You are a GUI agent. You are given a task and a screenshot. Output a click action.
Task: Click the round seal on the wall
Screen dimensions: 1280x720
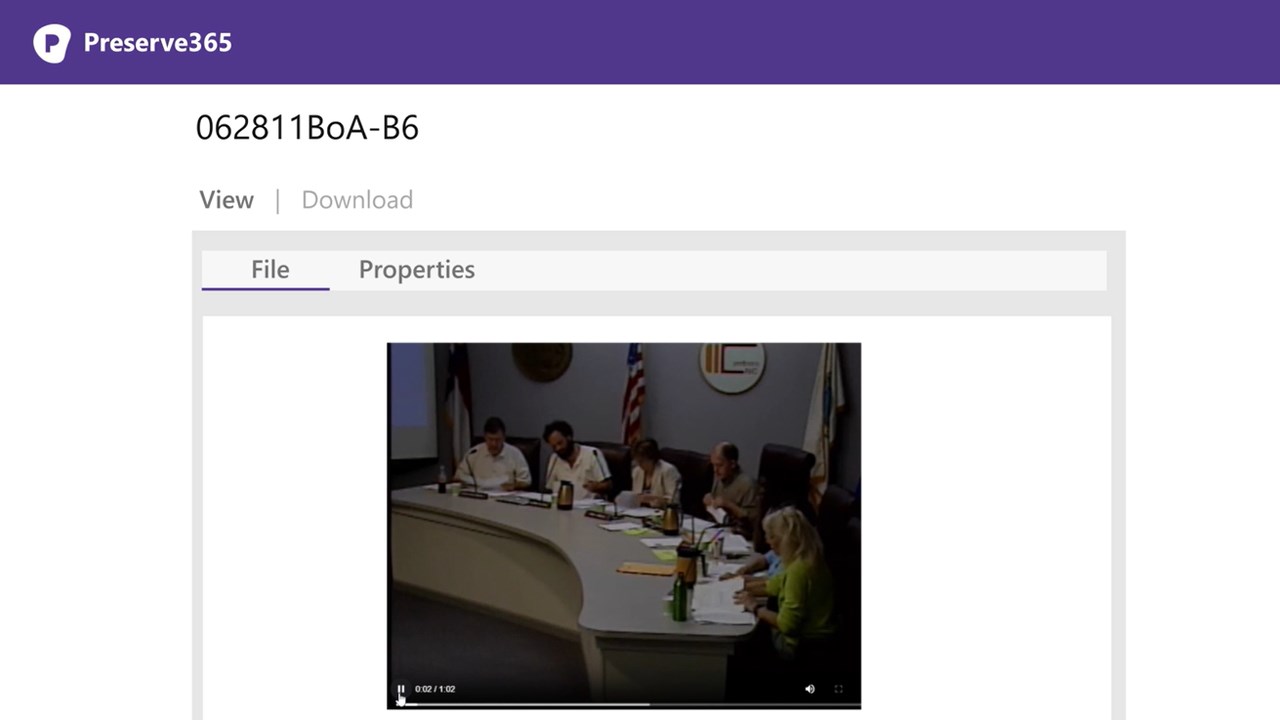point(542,361)
